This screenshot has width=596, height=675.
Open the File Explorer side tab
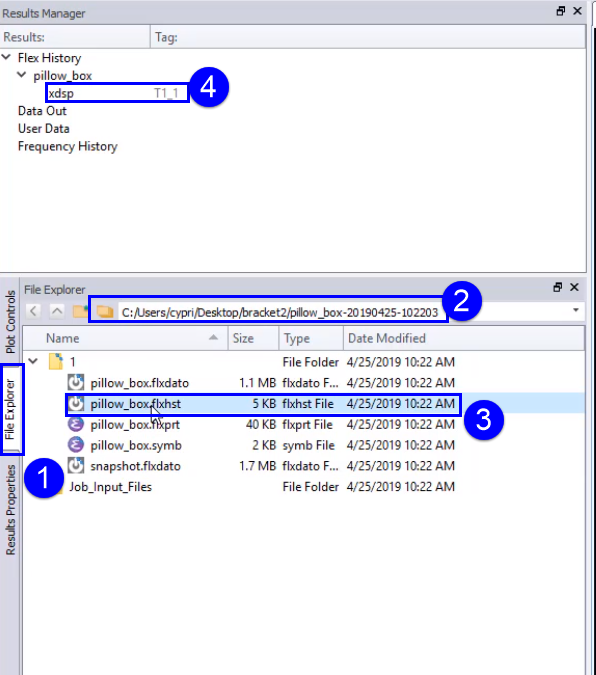coord(10,409)
